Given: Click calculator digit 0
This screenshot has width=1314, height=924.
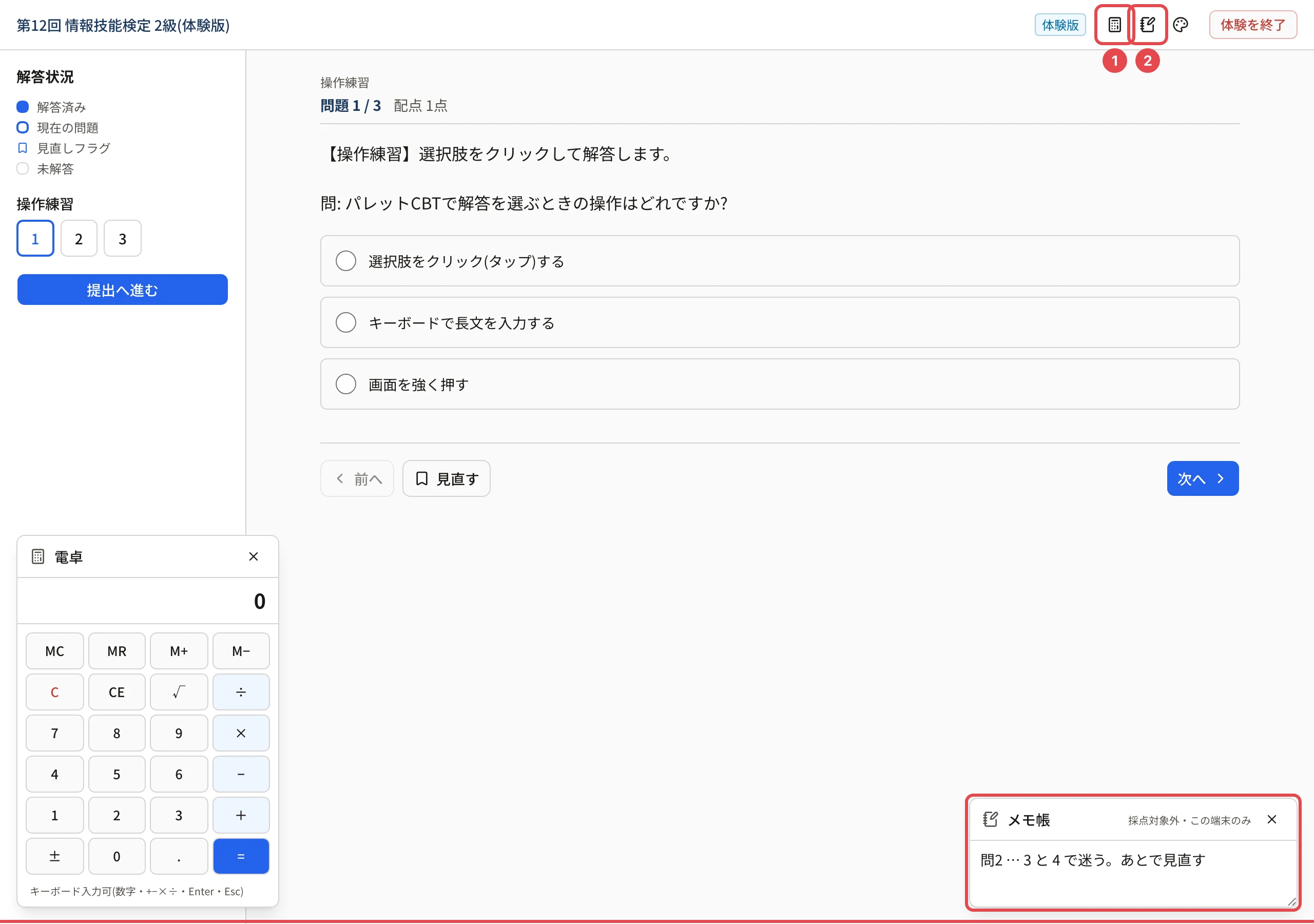Looking at the screenshot, I should click(x=117, y=856).
